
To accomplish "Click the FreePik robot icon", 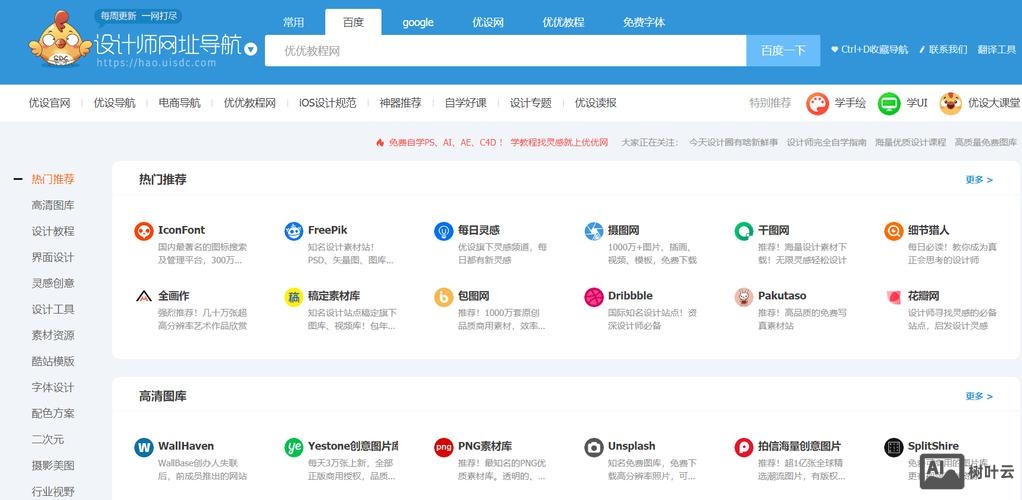I will [x=294, y=231].
